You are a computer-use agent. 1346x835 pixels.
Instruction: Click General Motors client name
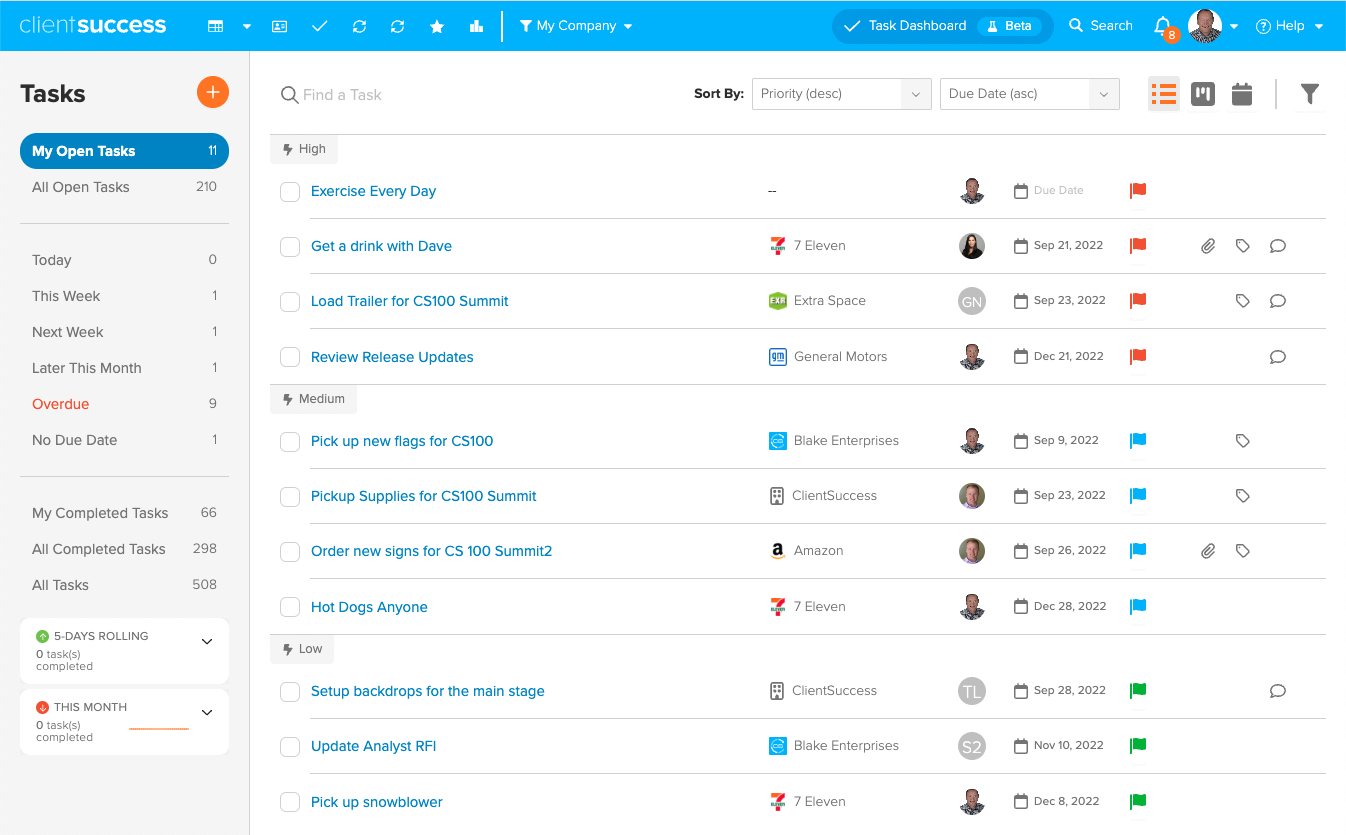[x=840, y=356]
